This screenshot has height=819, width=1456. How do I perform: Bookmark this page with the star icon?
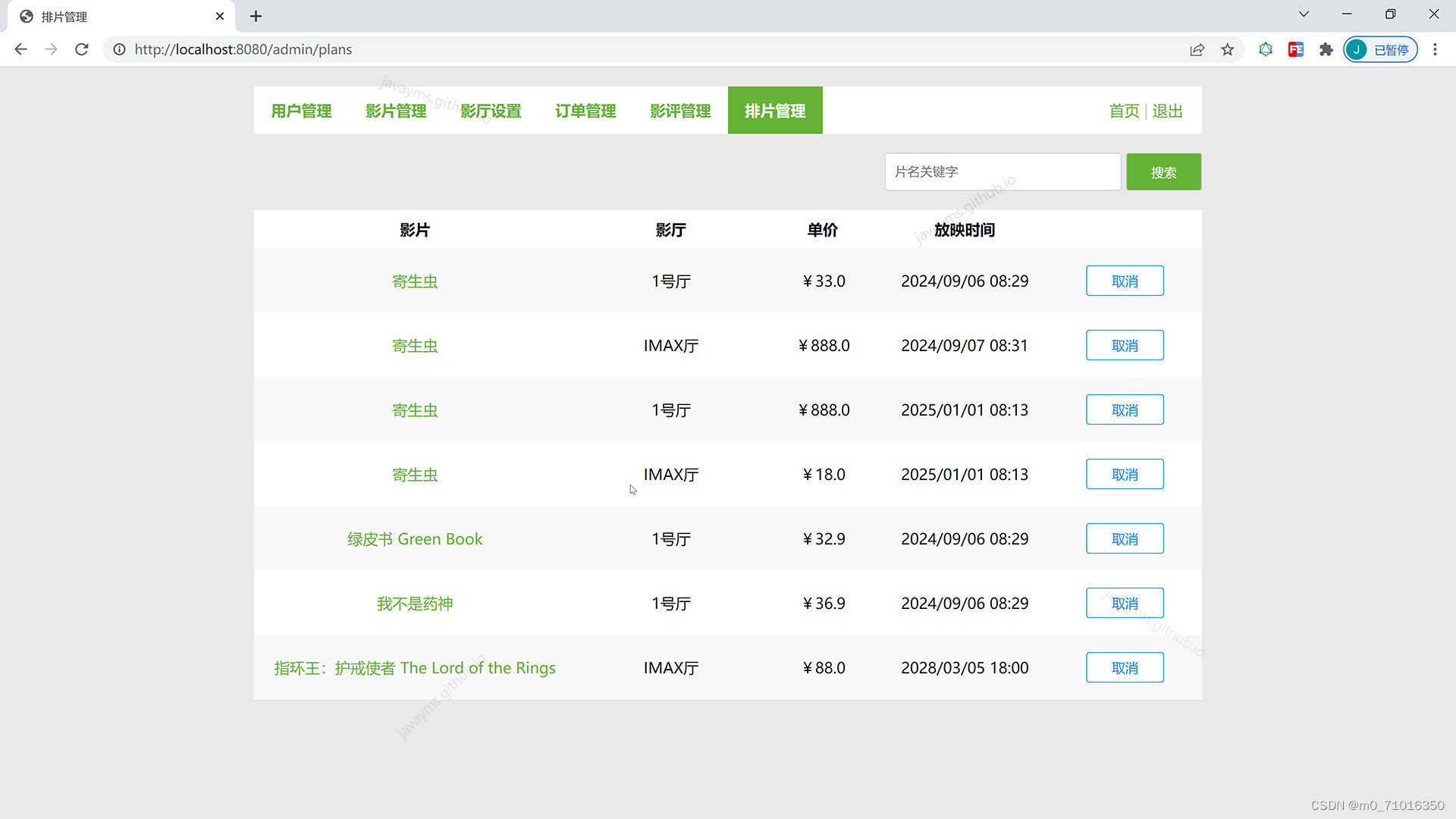pos(1228,49)
